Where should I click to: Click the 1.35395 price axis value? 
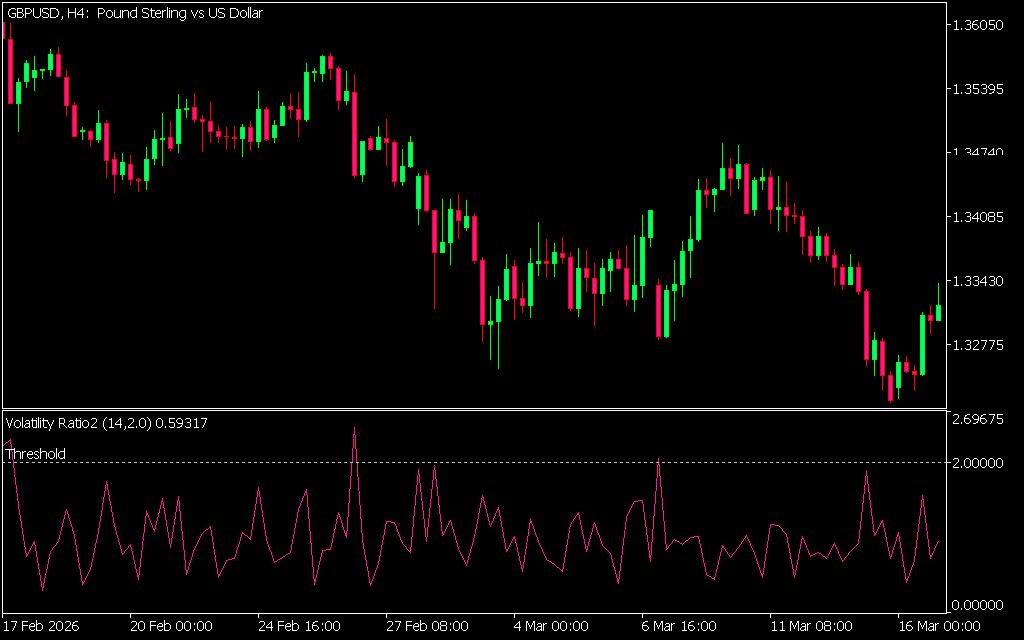click(x=979, y=89)
